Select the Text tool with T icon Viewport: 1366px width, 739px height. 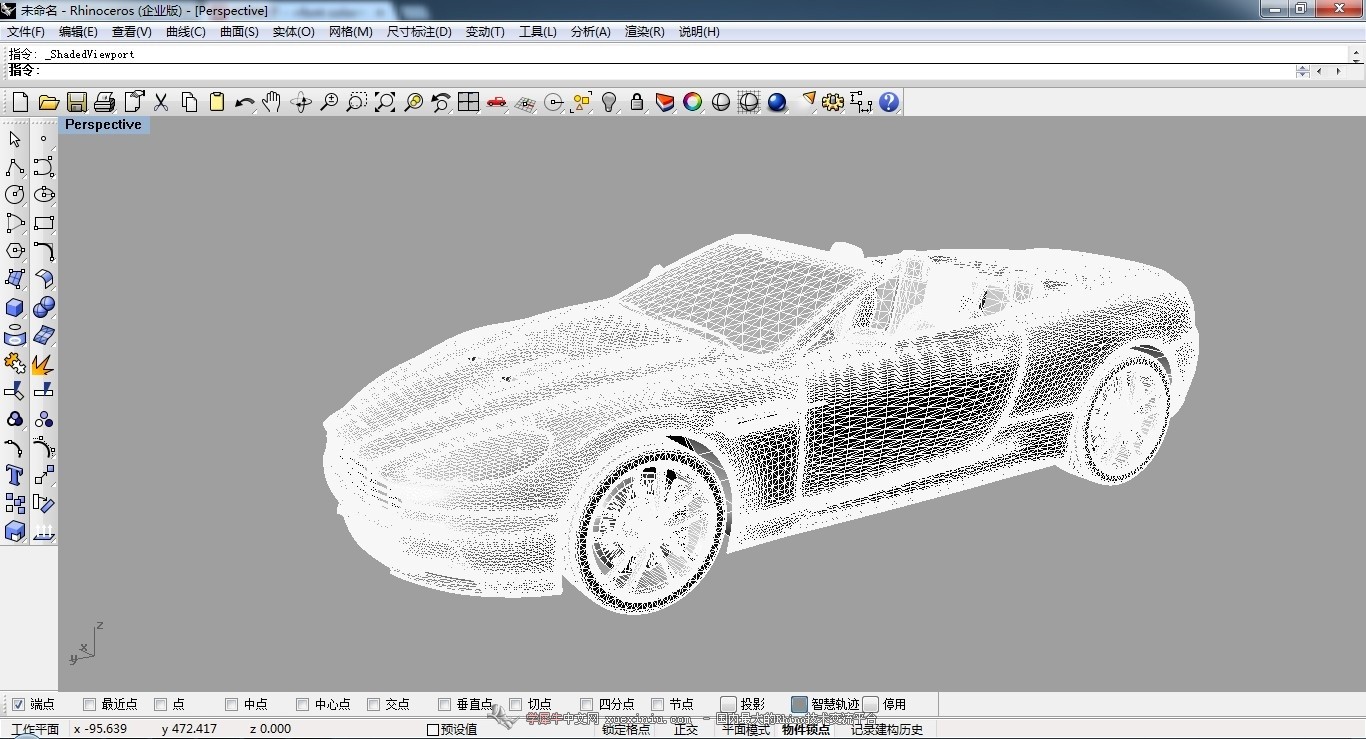(x=15, y=475)
